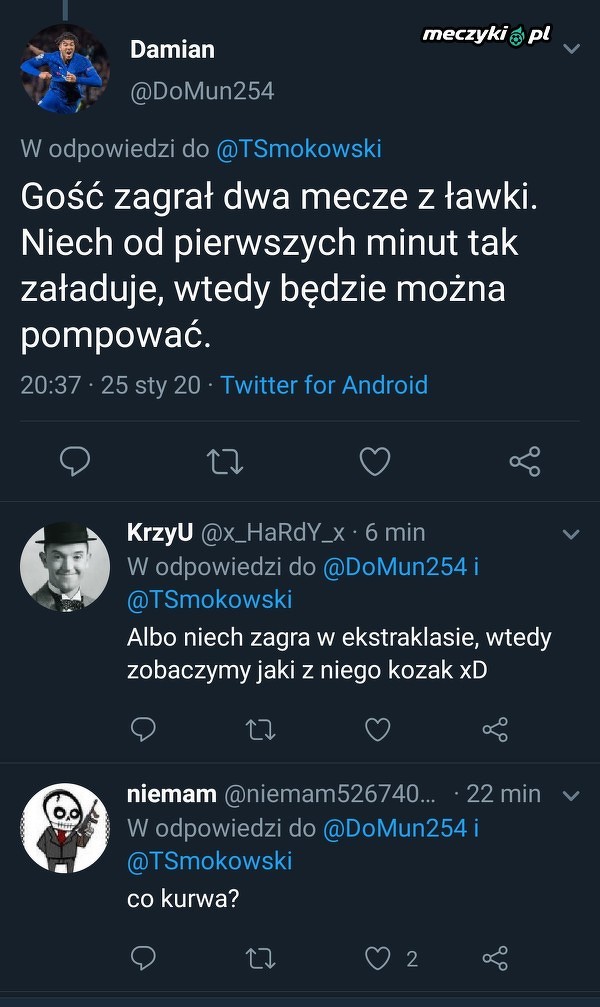
Task: Reply to Damian's main tweet
Action: click(x=75, y=461)
